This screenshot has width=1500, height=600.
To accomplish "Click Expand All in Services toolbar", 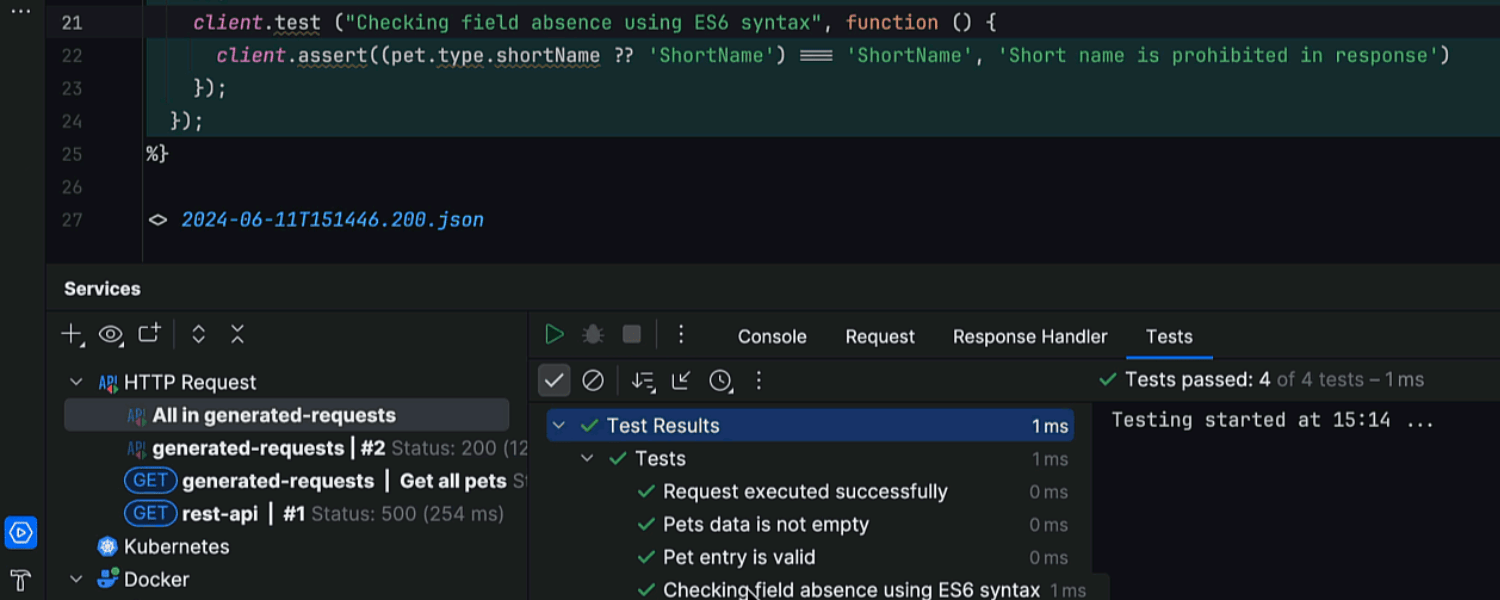I will click(198, 335).
